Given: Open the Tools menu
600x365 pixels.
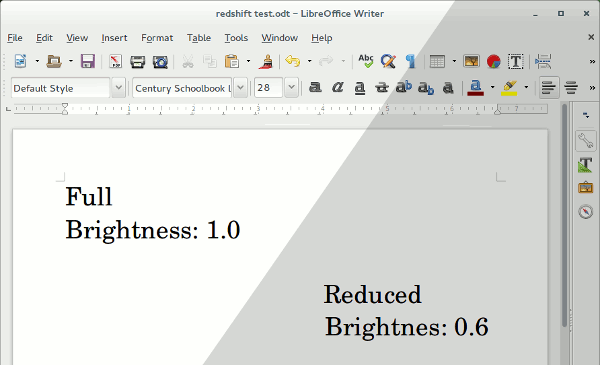Looking at the screenshot, I should click(236, 38).
